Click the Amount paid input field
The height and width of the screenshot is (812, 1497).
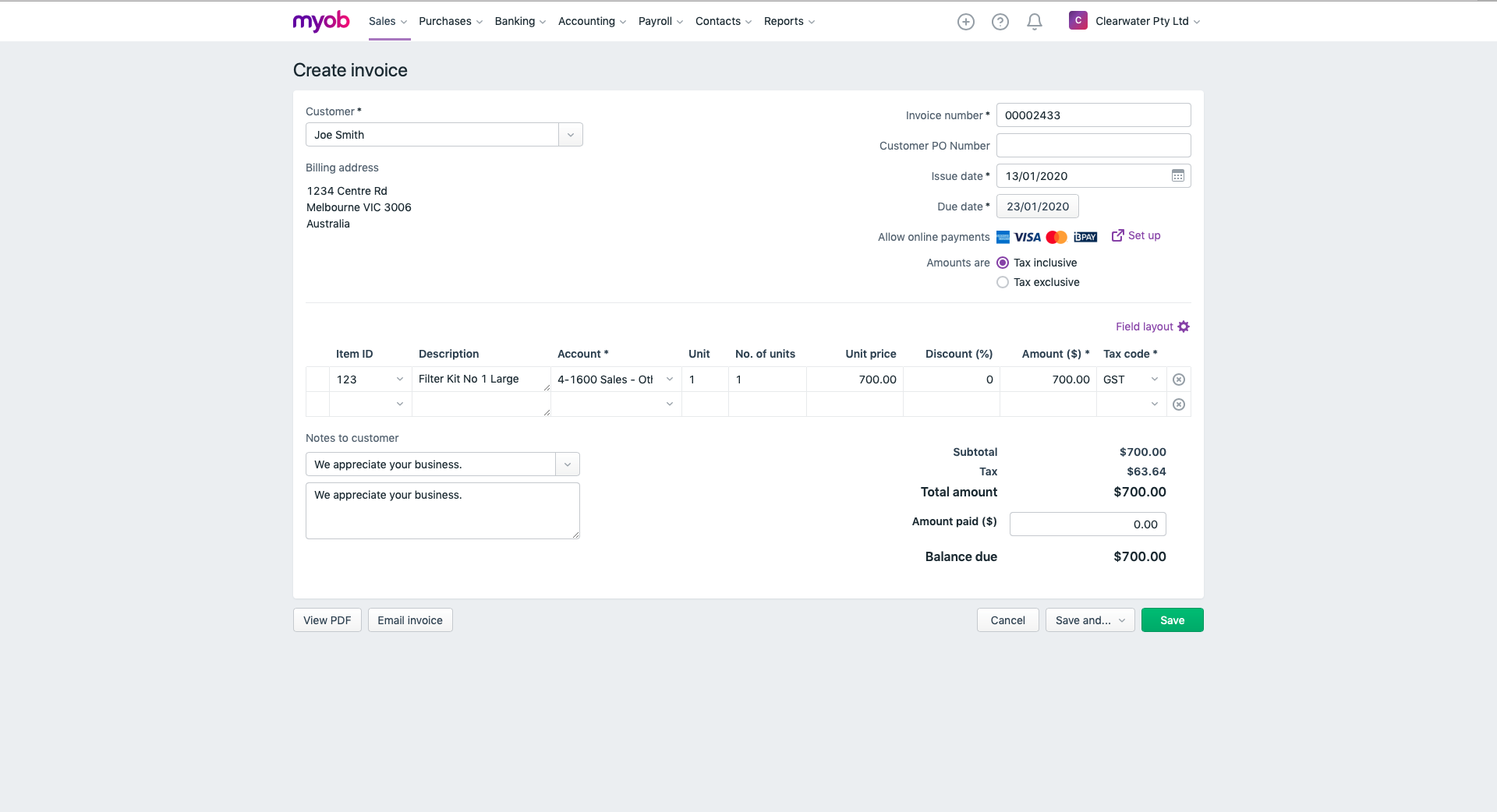[1087, 524]
